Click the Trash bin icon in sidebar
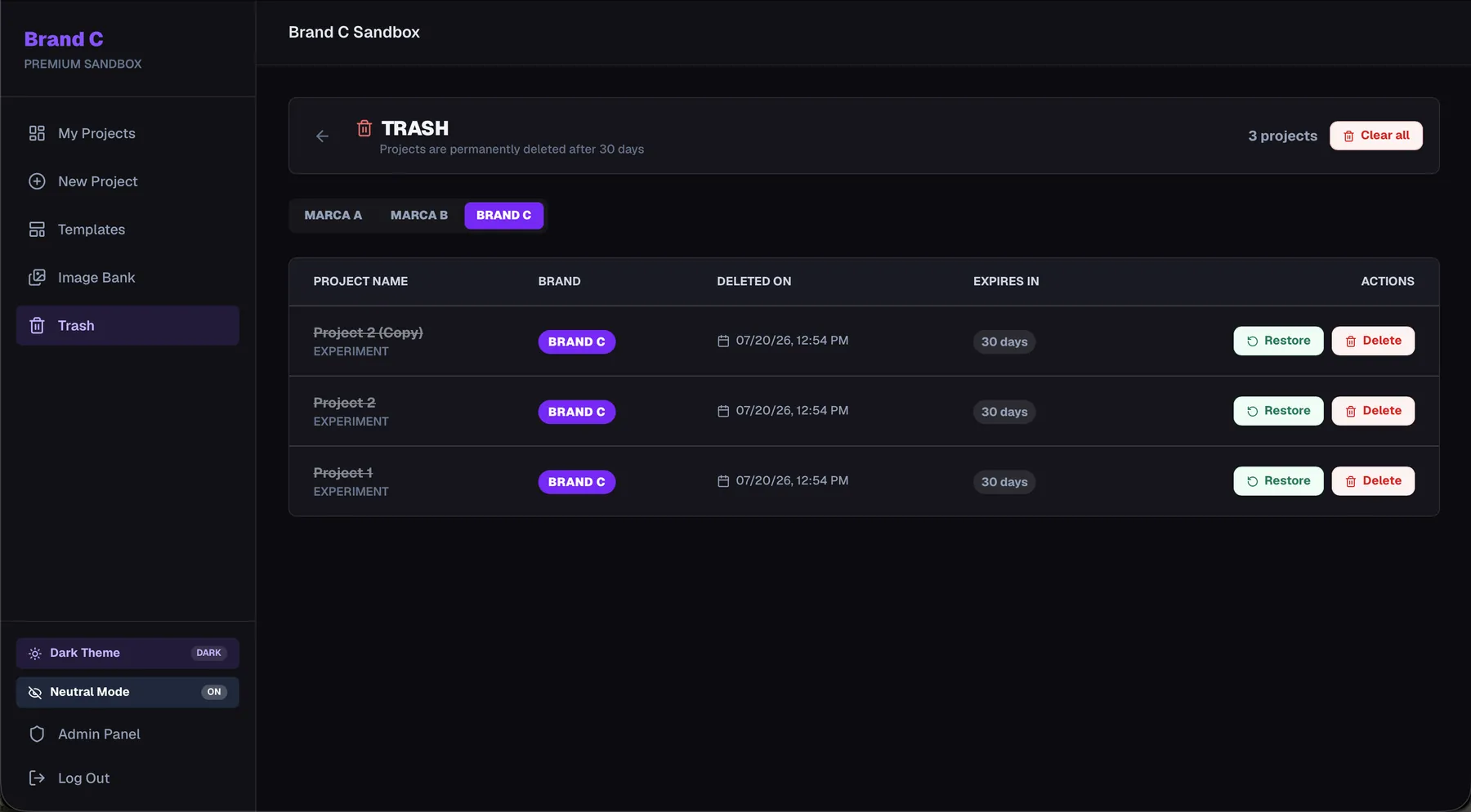 [x=37, y=326]
